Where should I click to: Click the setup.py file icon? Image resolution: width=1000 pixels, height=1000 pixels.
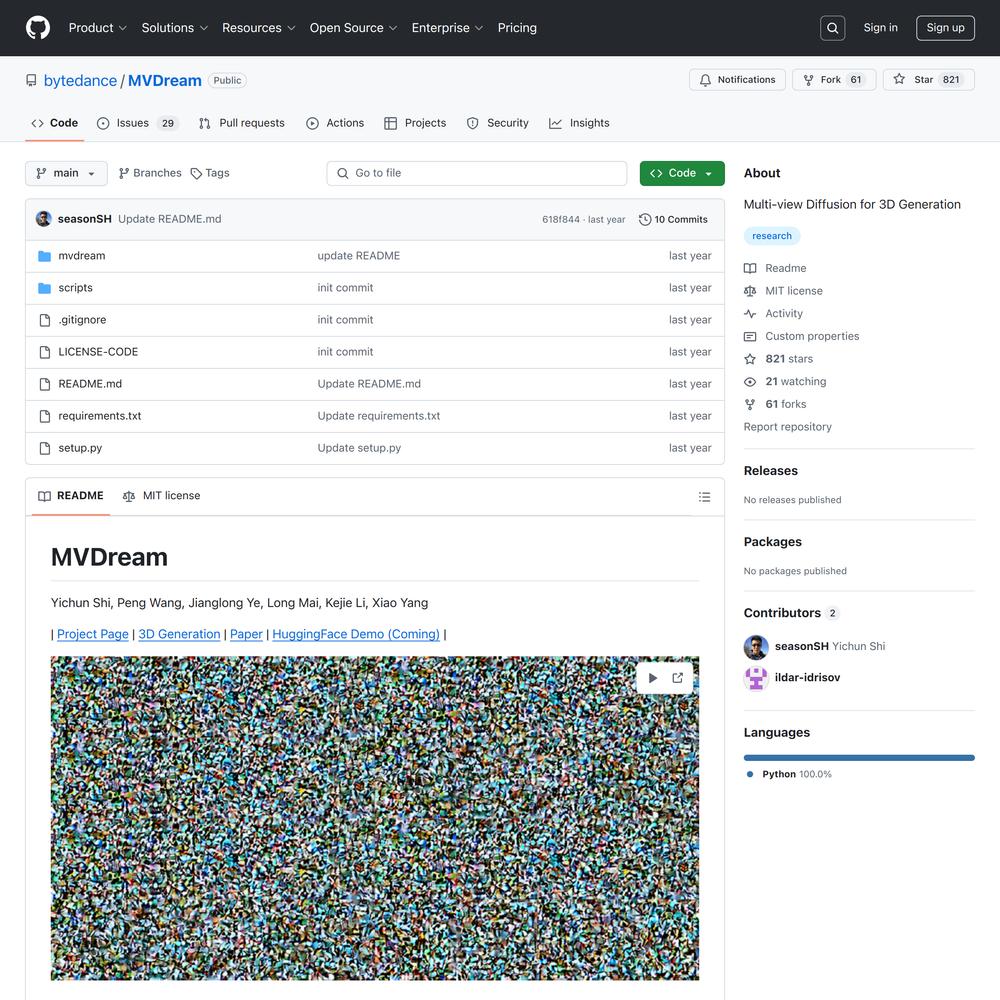tap(45, 448)
